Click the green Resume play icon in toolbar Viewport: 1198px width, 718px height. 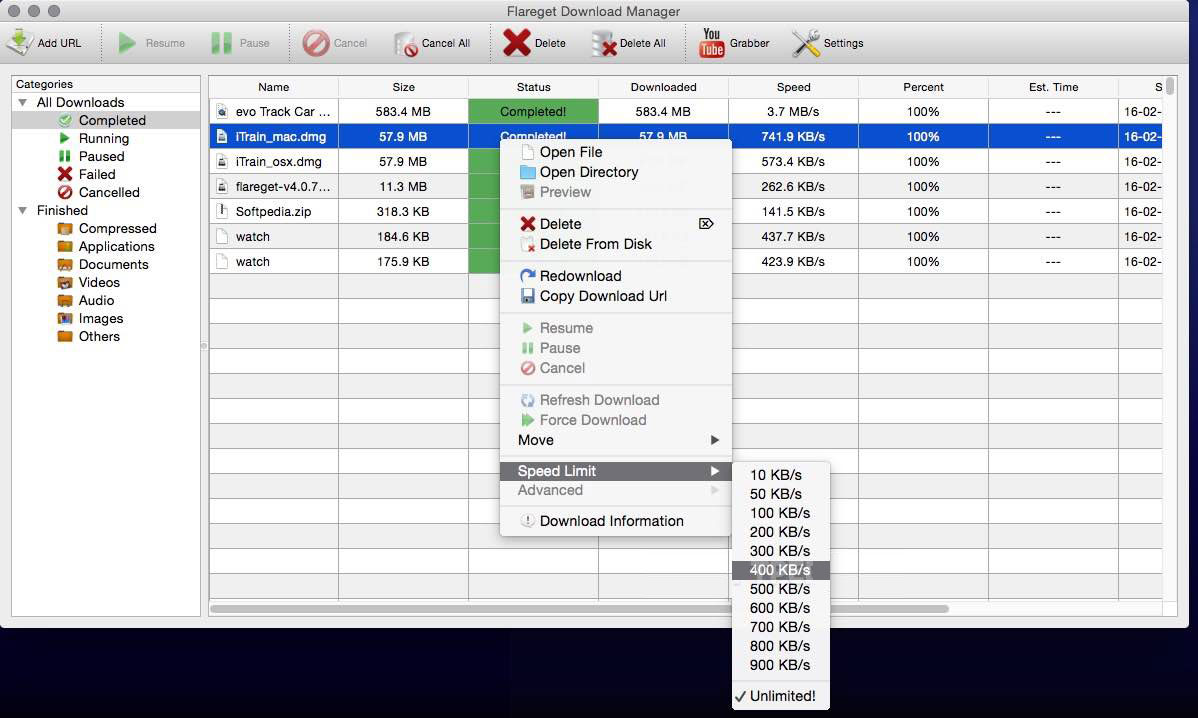127,44
